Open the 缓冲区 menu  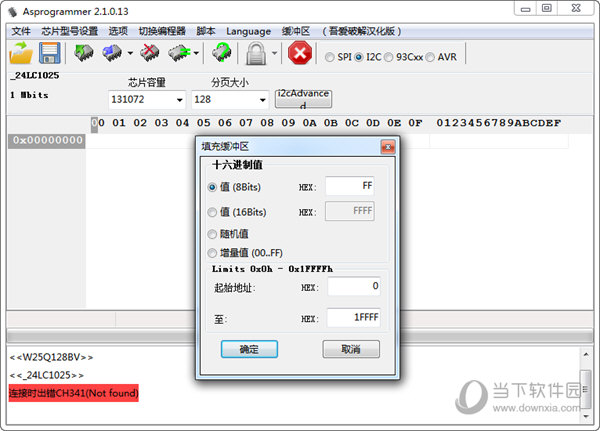(x=296, y=31)
